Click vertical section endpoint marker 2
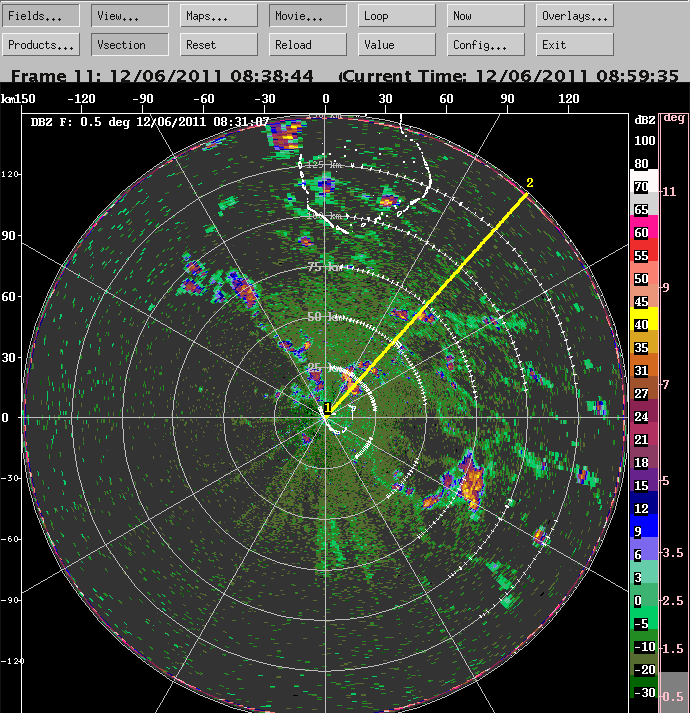The width and height of the screenshot is (690, 713). [x=529, y=183]
